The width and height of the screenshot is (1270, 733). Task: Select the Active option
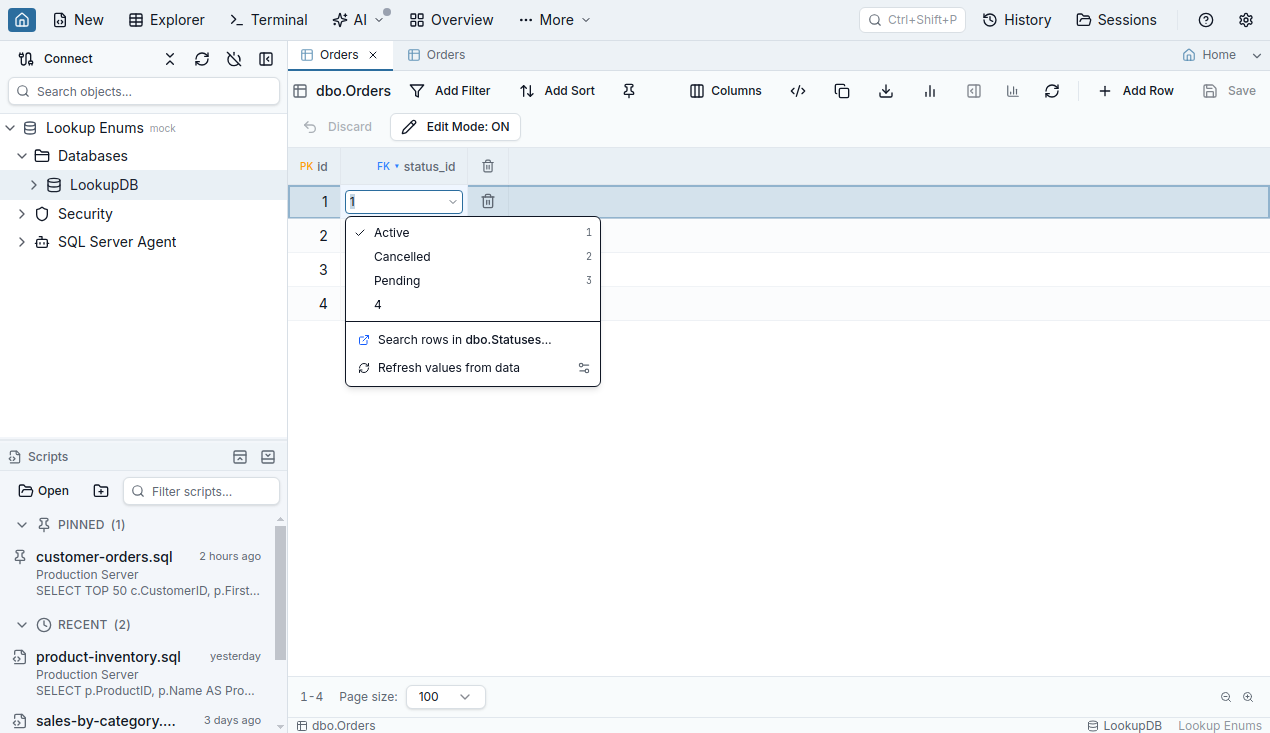coord(473,233)
